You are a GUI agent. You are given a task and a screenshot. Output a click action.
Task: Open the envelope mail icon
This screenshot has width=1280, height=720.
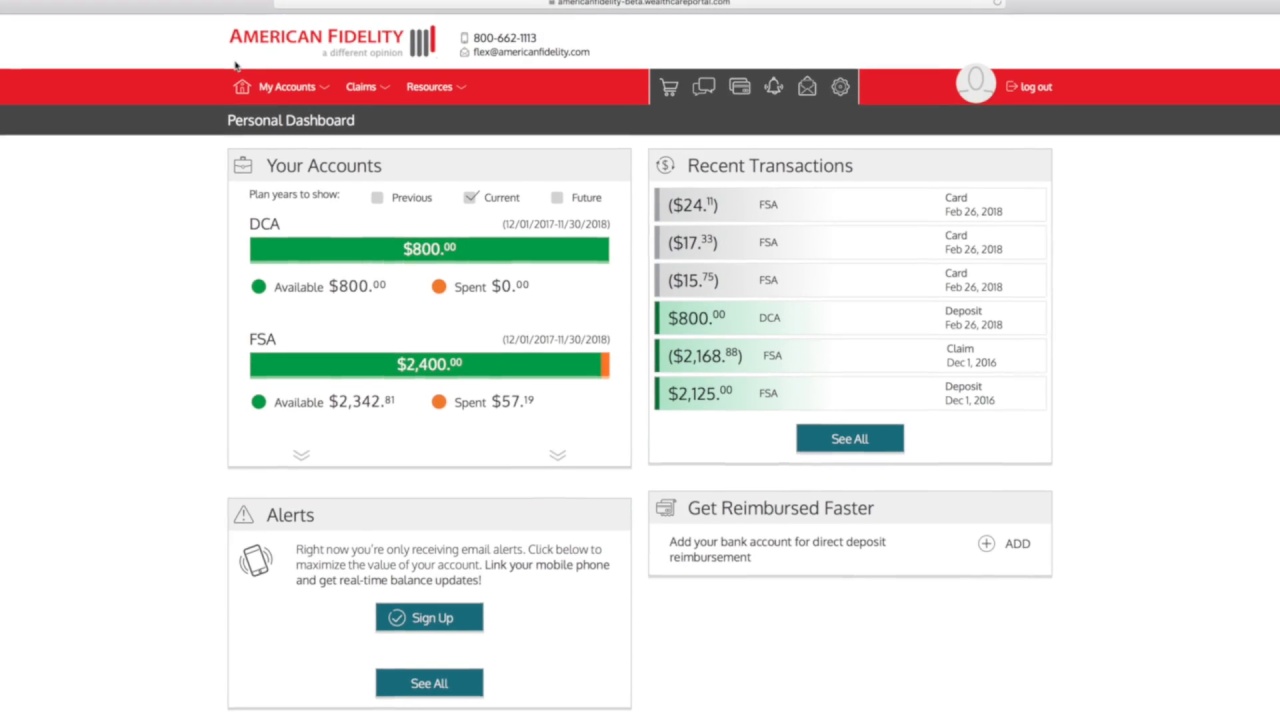807,87
